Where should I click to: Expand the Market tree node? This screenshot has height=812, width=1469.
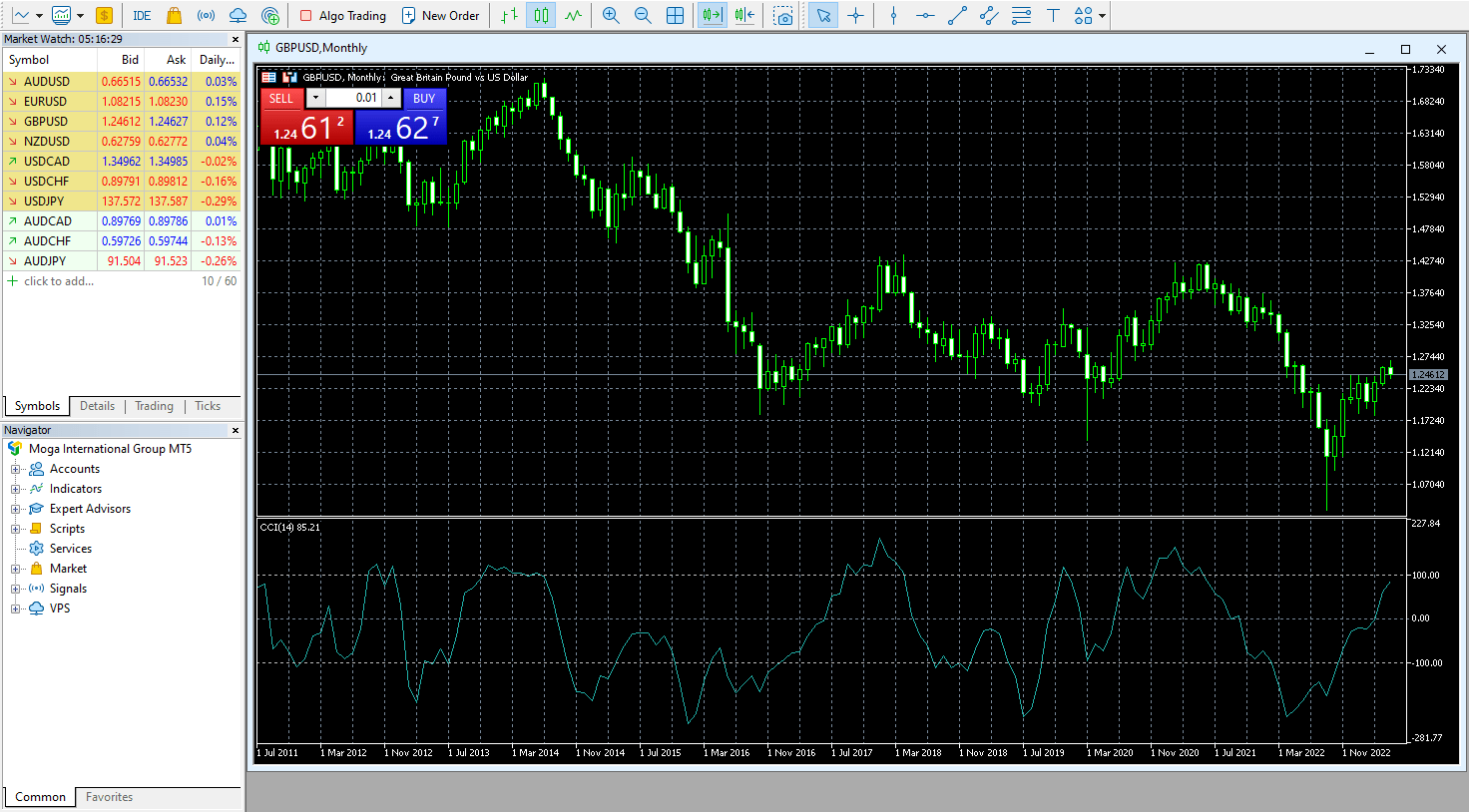pos(15,569)
